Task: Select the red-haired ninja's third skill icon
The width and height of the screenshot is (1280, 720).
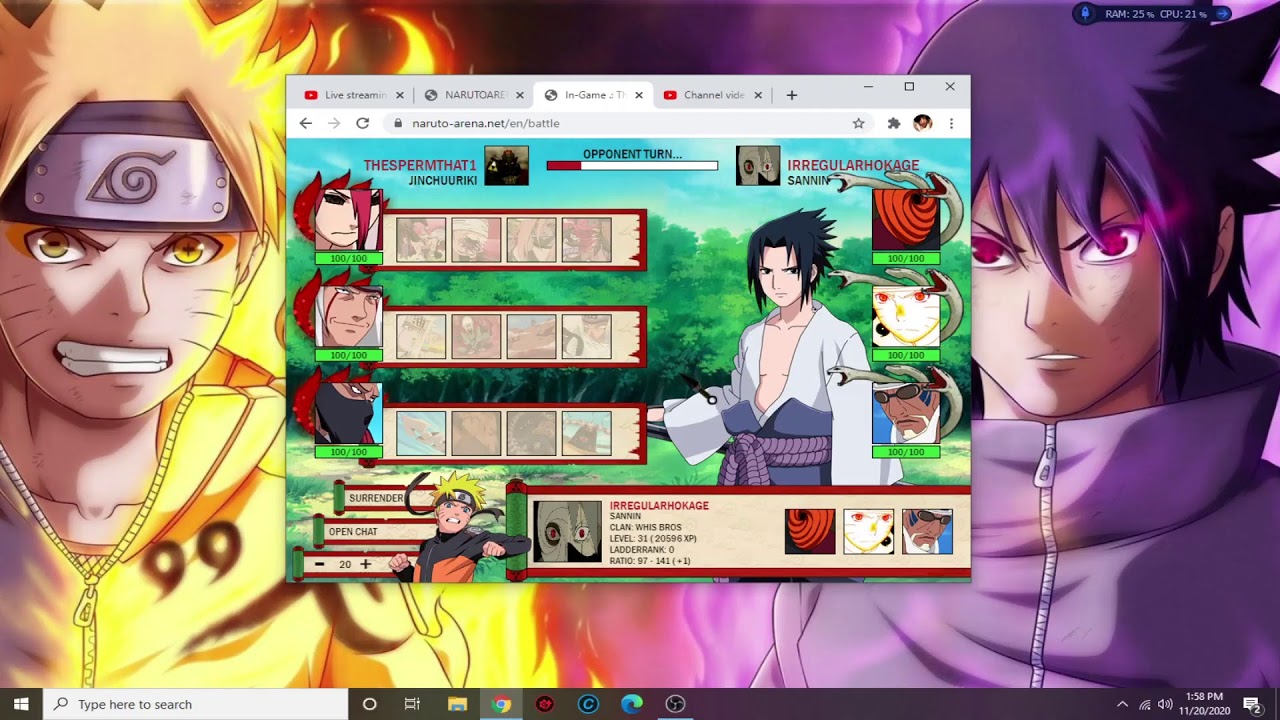Action: pyautogui.click(x=531, y=239)
